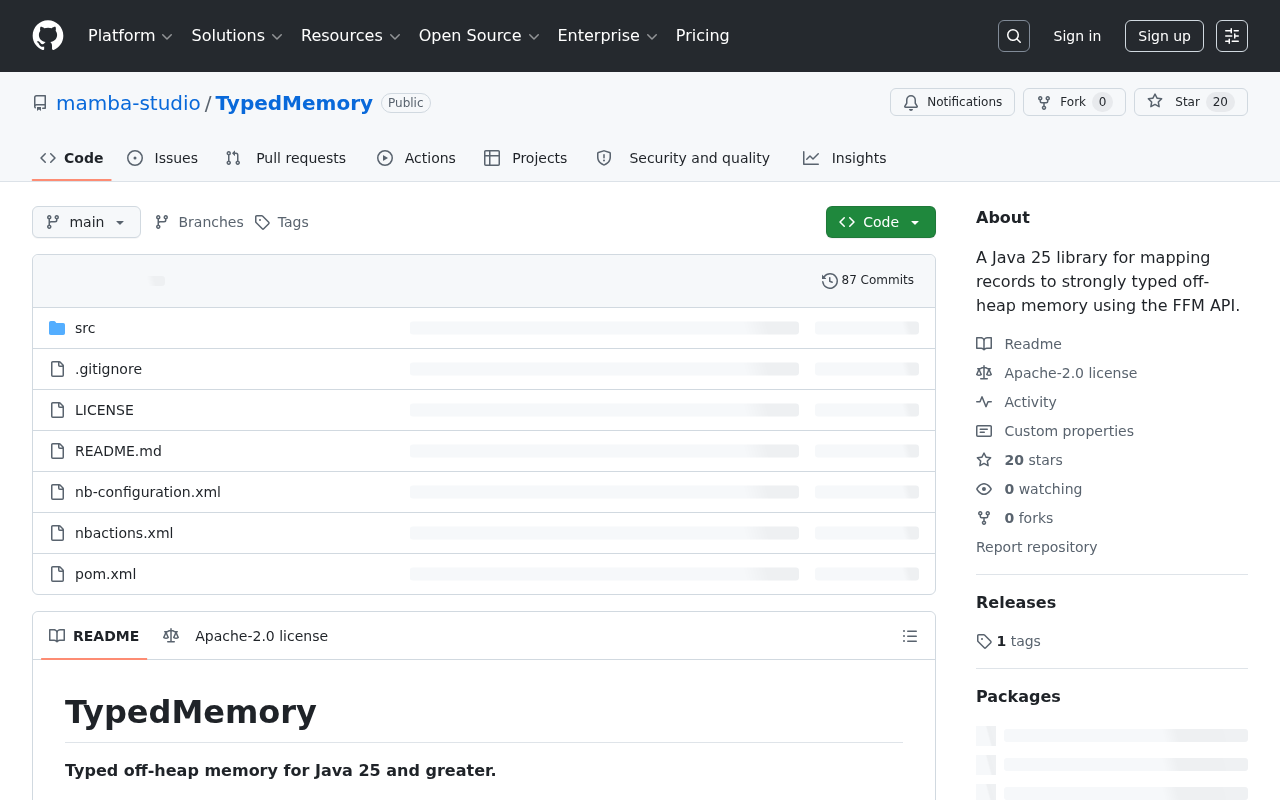The image size is (1280, 800).
Task: Open the Insights tab
Action: [844, 158]
